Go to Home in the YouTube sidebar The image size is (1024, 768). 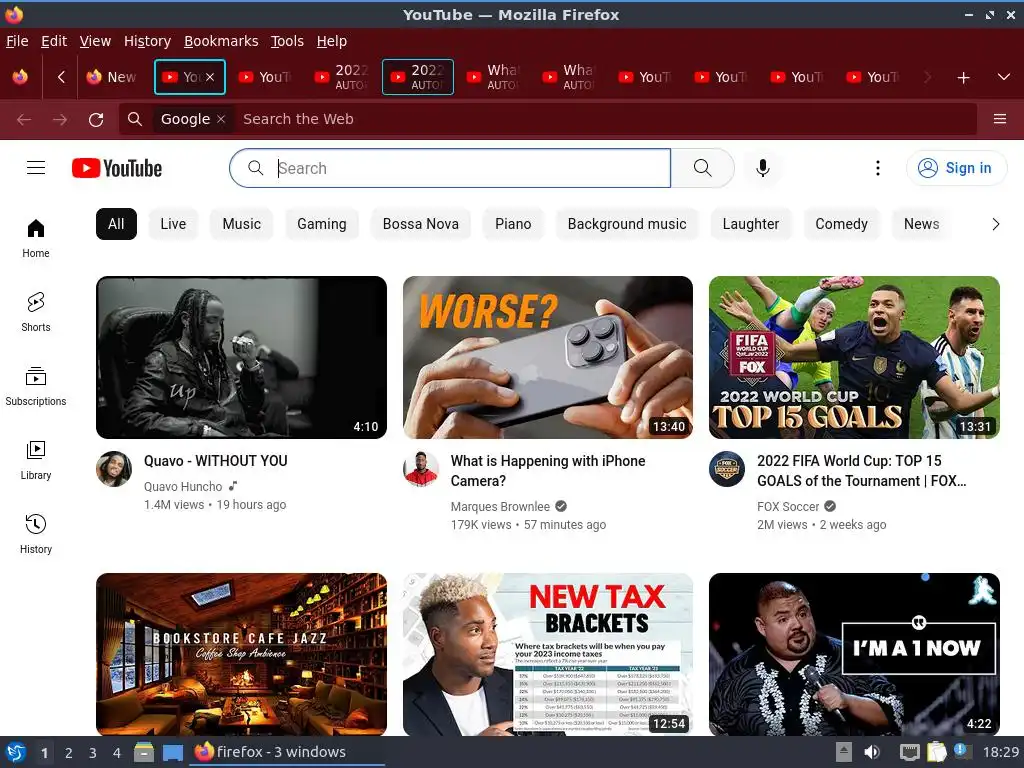36,238
